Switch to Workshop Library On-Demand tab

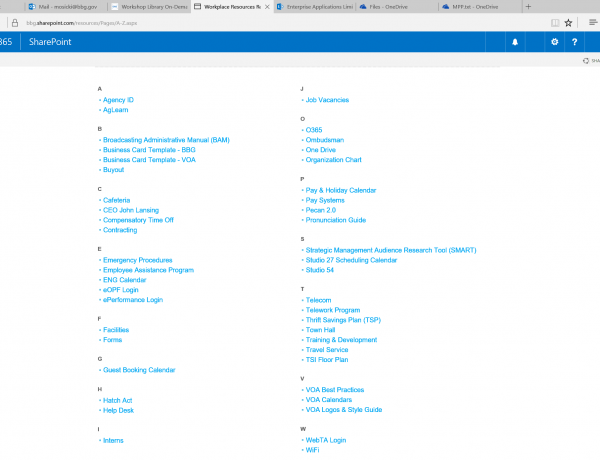tap(150, 7)
